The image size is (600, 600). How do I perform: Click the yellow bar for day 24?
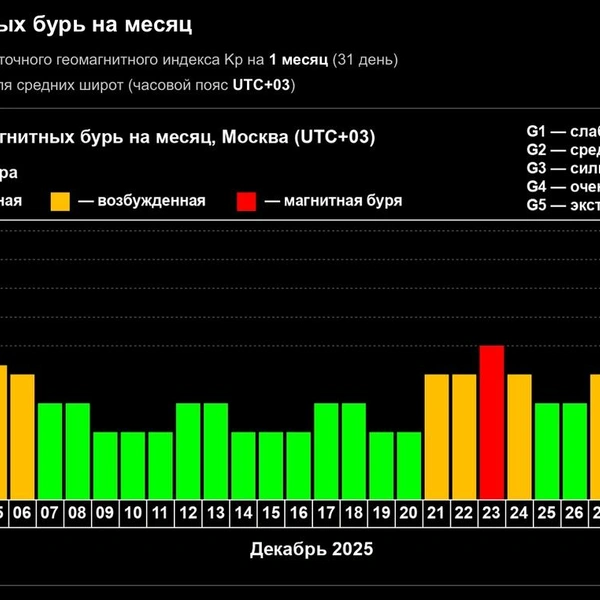[519, 437]
